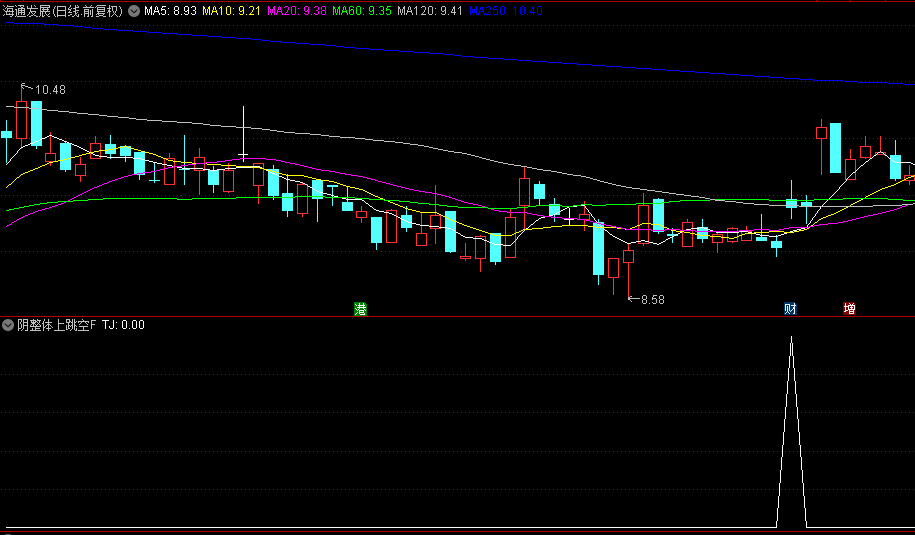Click the 8.58 low price label
The image size is (915, 535).
point(652,300)
